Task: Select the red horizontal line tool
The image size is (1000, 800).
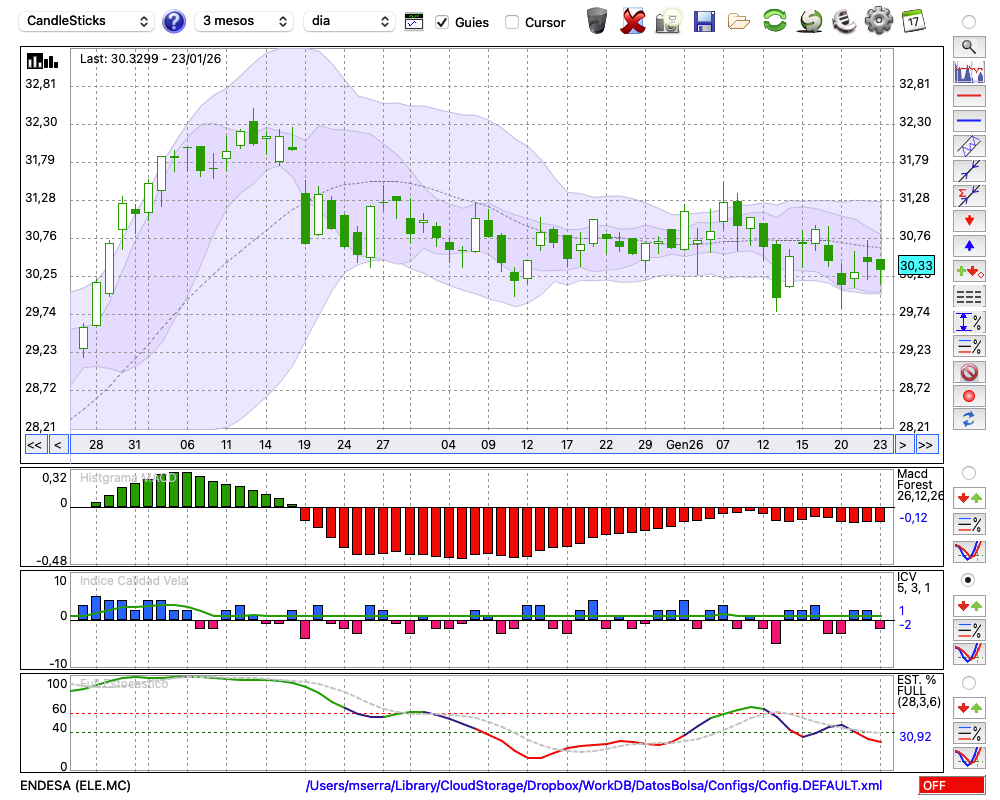Action: (x=968, y=97)
